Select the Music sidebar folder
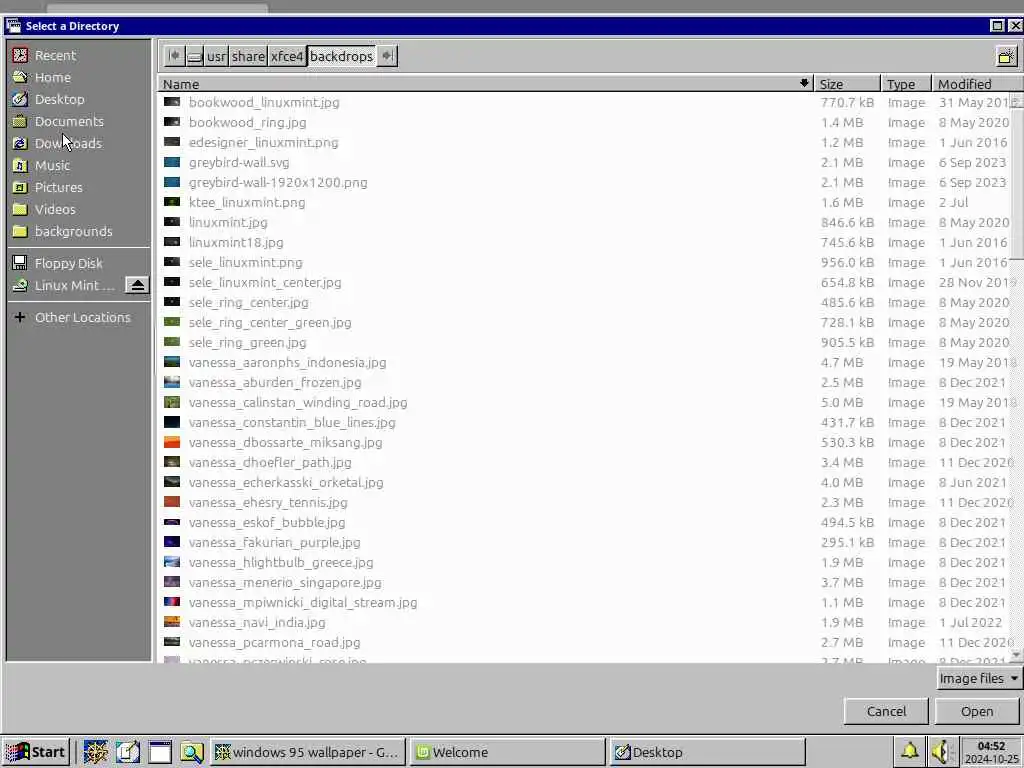Screen dimensions: 1024x768 click(x=78, y=165)
